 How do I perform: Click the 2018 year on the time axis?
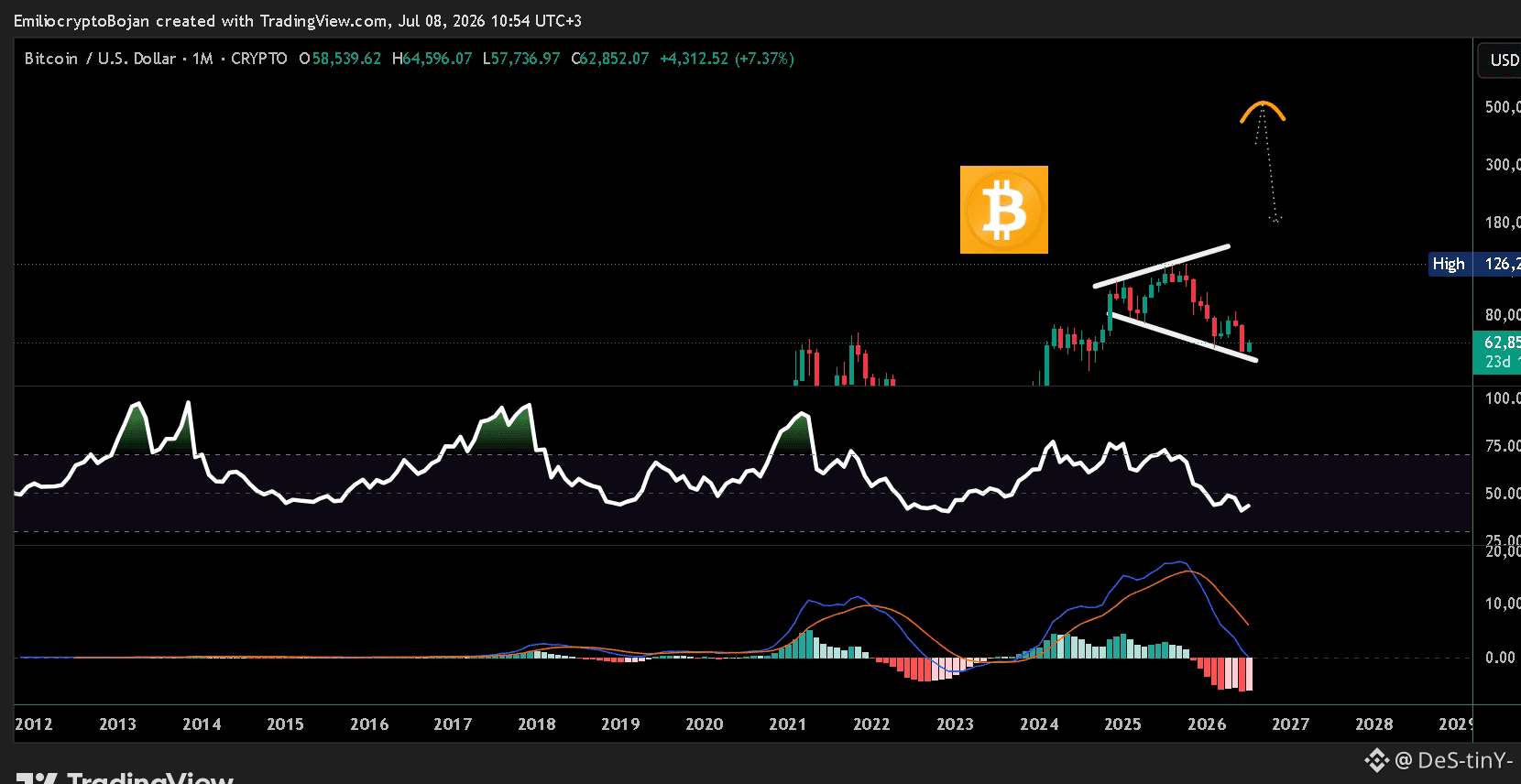click(537, 724)
